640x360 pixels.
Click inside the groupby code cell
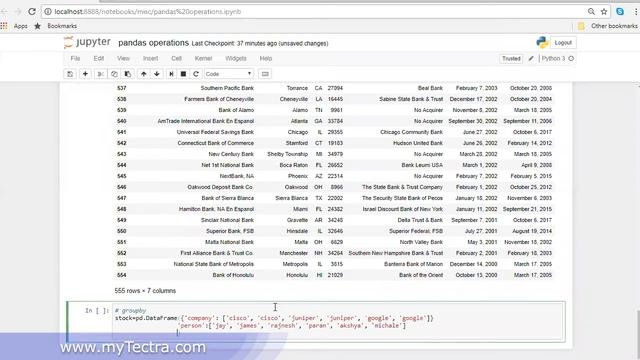[x=338, y=322]
